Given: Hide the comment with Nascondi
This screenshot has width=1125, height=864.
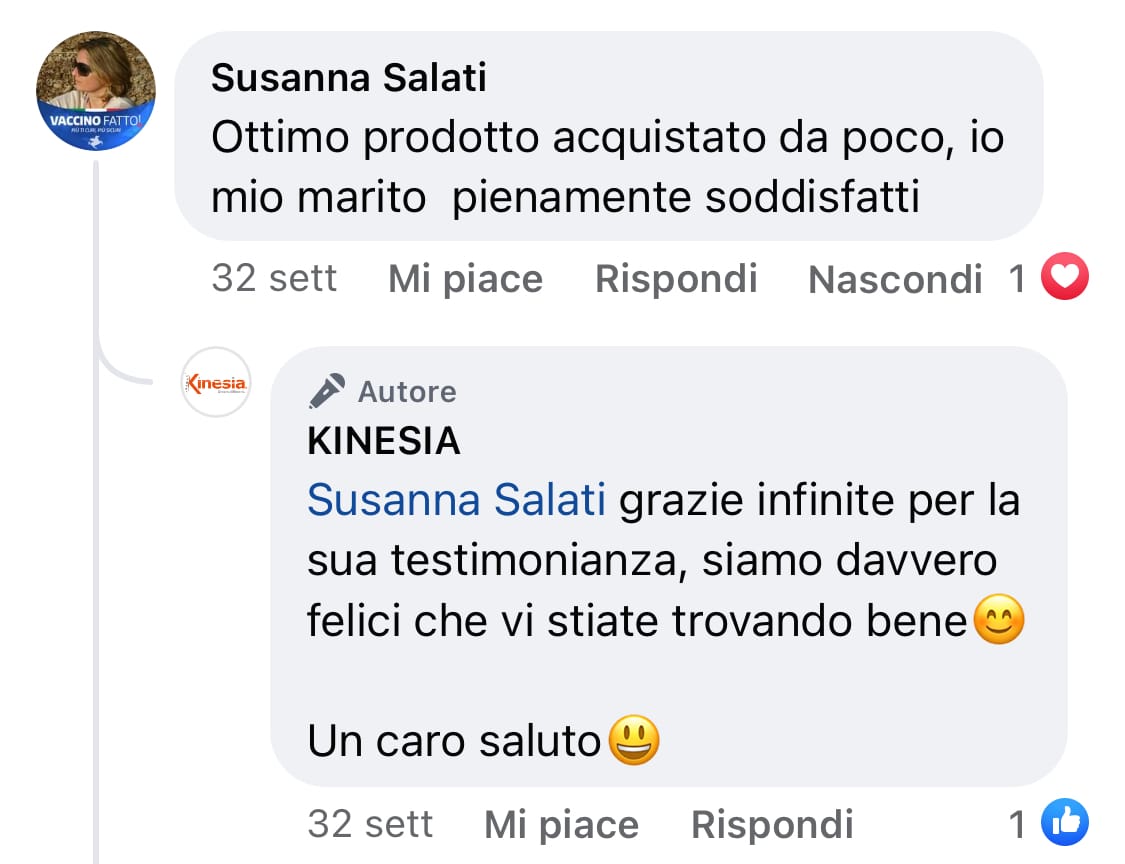Looking at the screenshot, I should [x=895, y=280].
